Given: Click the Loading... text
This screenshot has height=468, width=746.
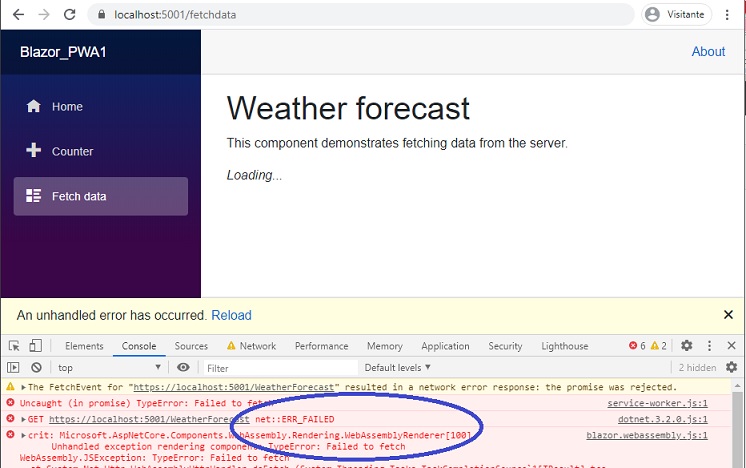Looking at the screenshot, I should tap(254, 176).
